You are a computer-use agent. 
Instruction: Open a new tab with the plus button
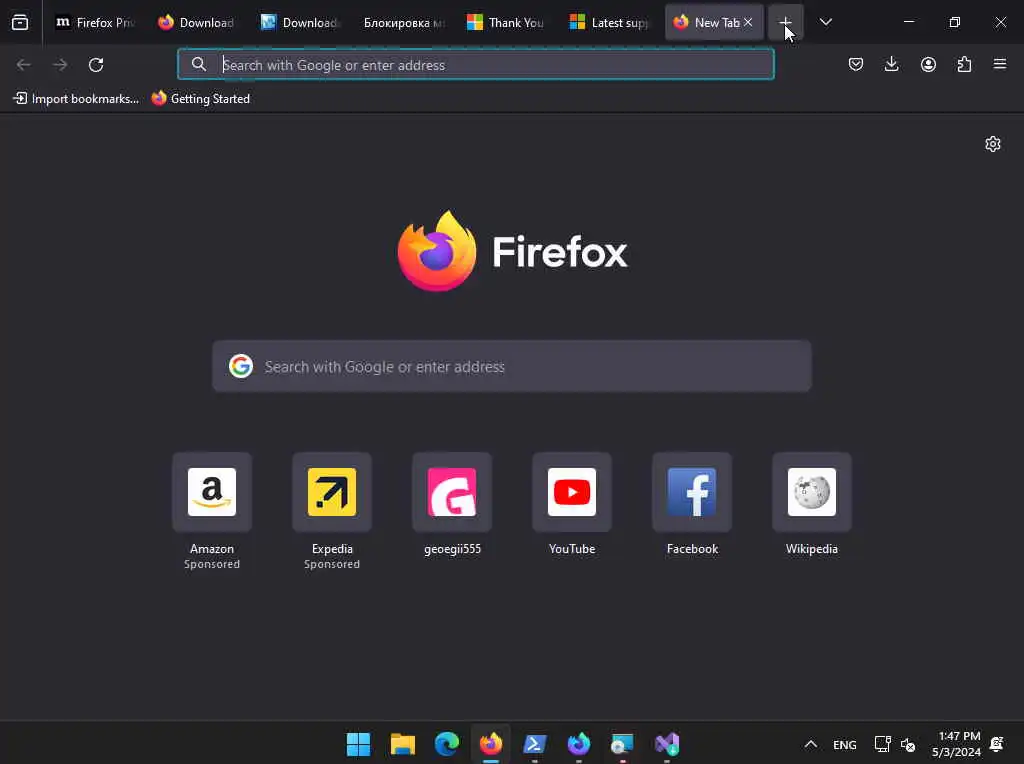786,22
